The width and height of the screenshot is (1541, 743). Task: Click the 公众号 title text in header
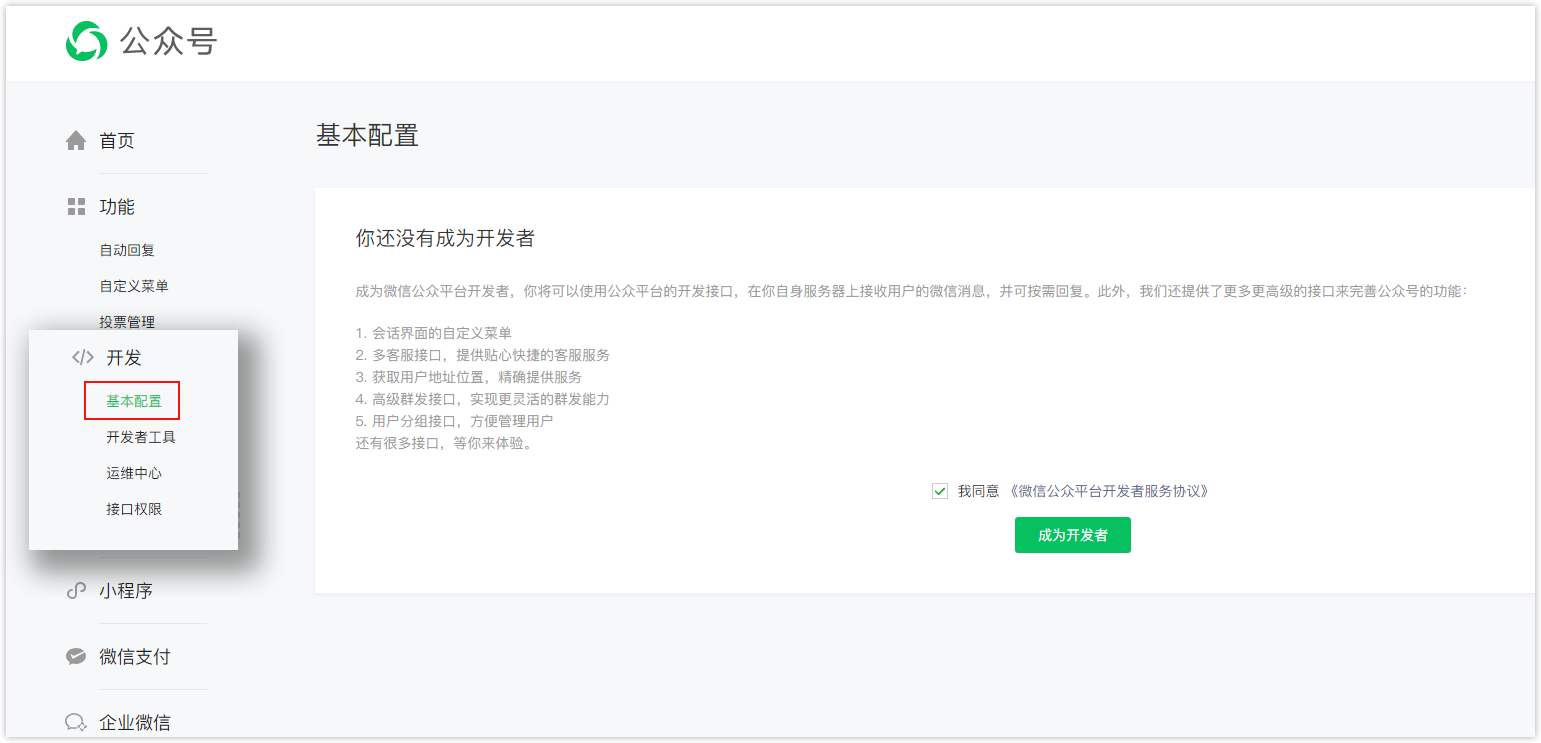pos(168,41)
